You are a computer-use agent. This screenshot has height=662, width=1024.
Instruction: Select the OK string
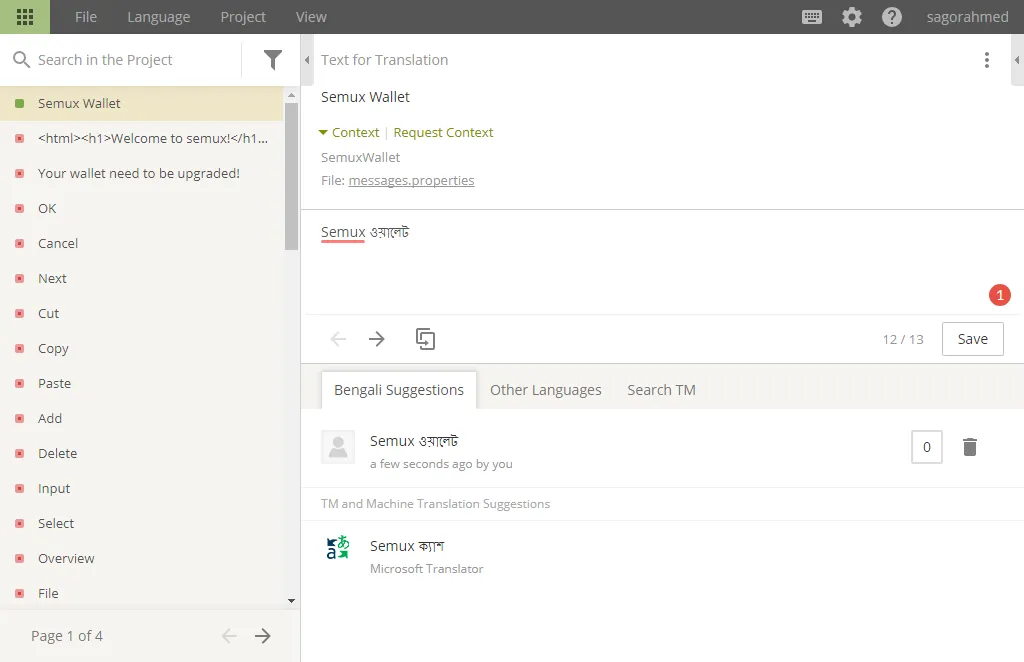(142, 208)
